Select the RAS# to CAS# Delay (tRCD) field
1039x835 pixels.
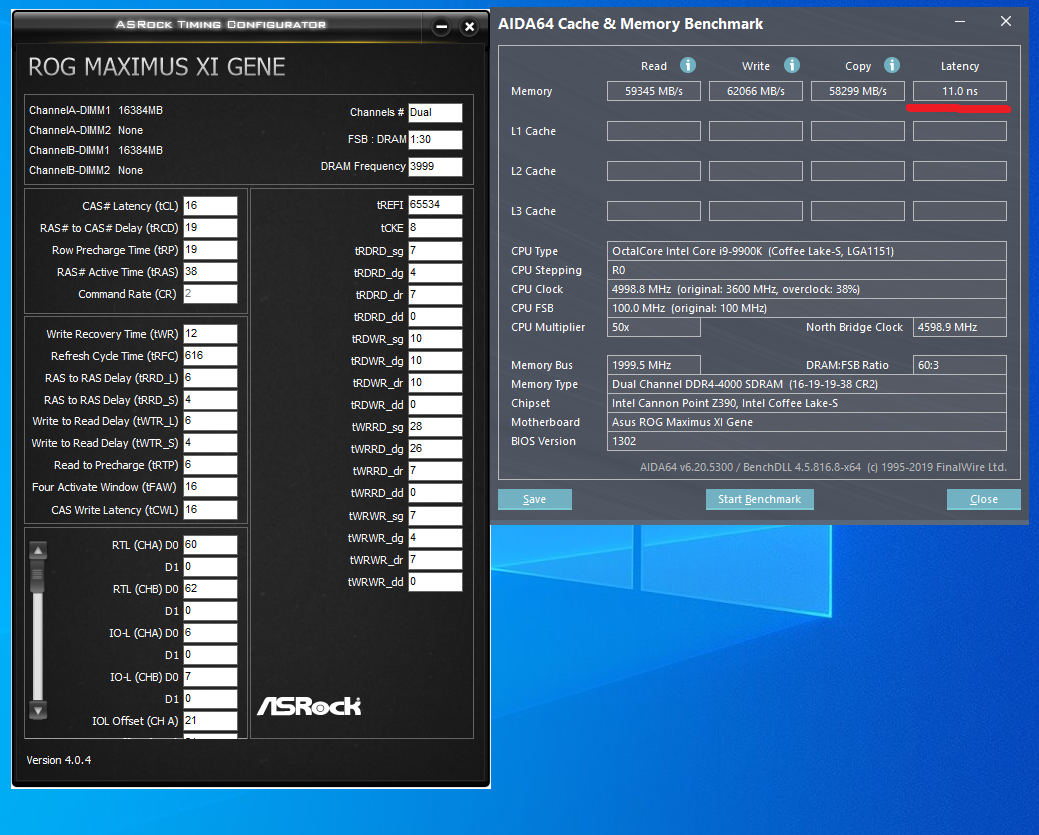[210, 227]
